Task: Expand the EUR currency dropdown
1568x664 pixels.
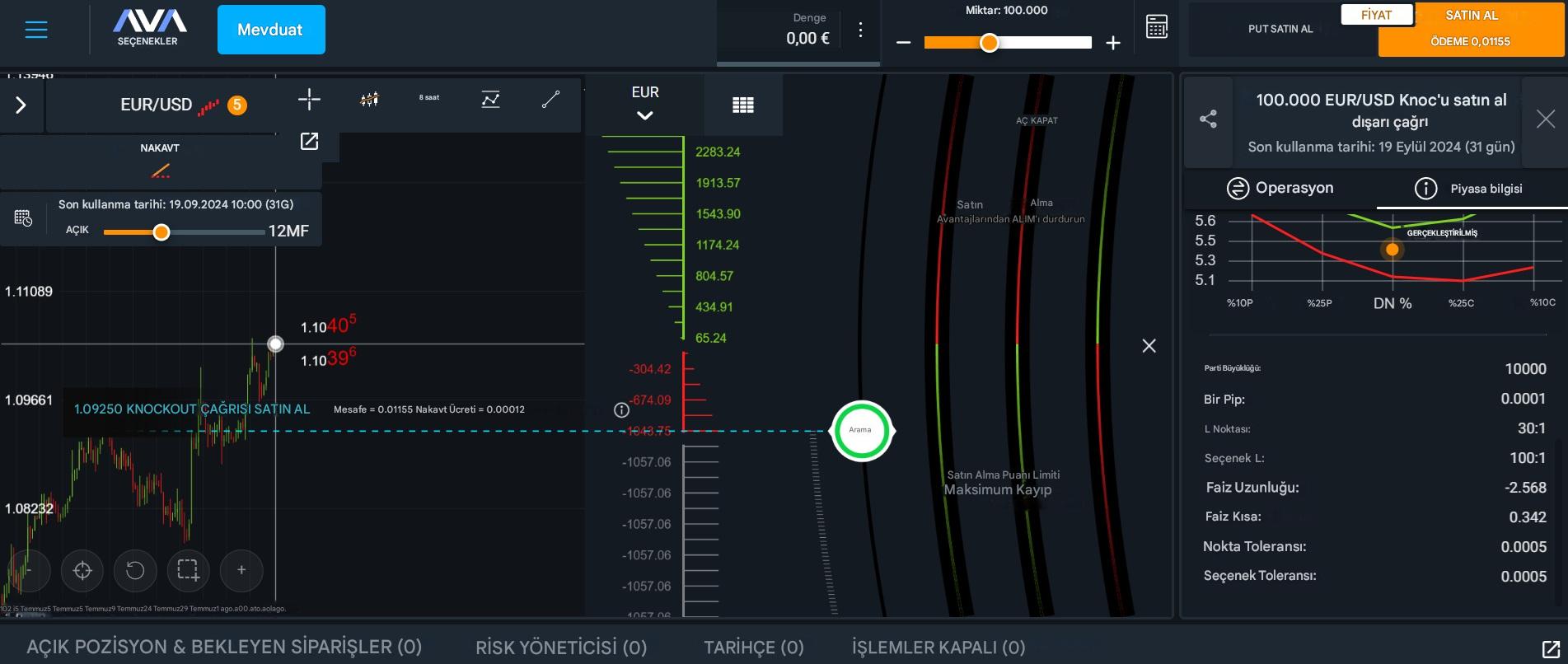Action: tap(644, 104)
